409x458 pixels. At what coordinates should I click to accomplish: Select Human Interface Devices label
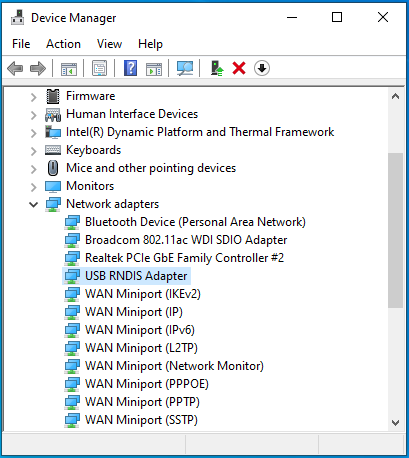(x=132, y=114)
